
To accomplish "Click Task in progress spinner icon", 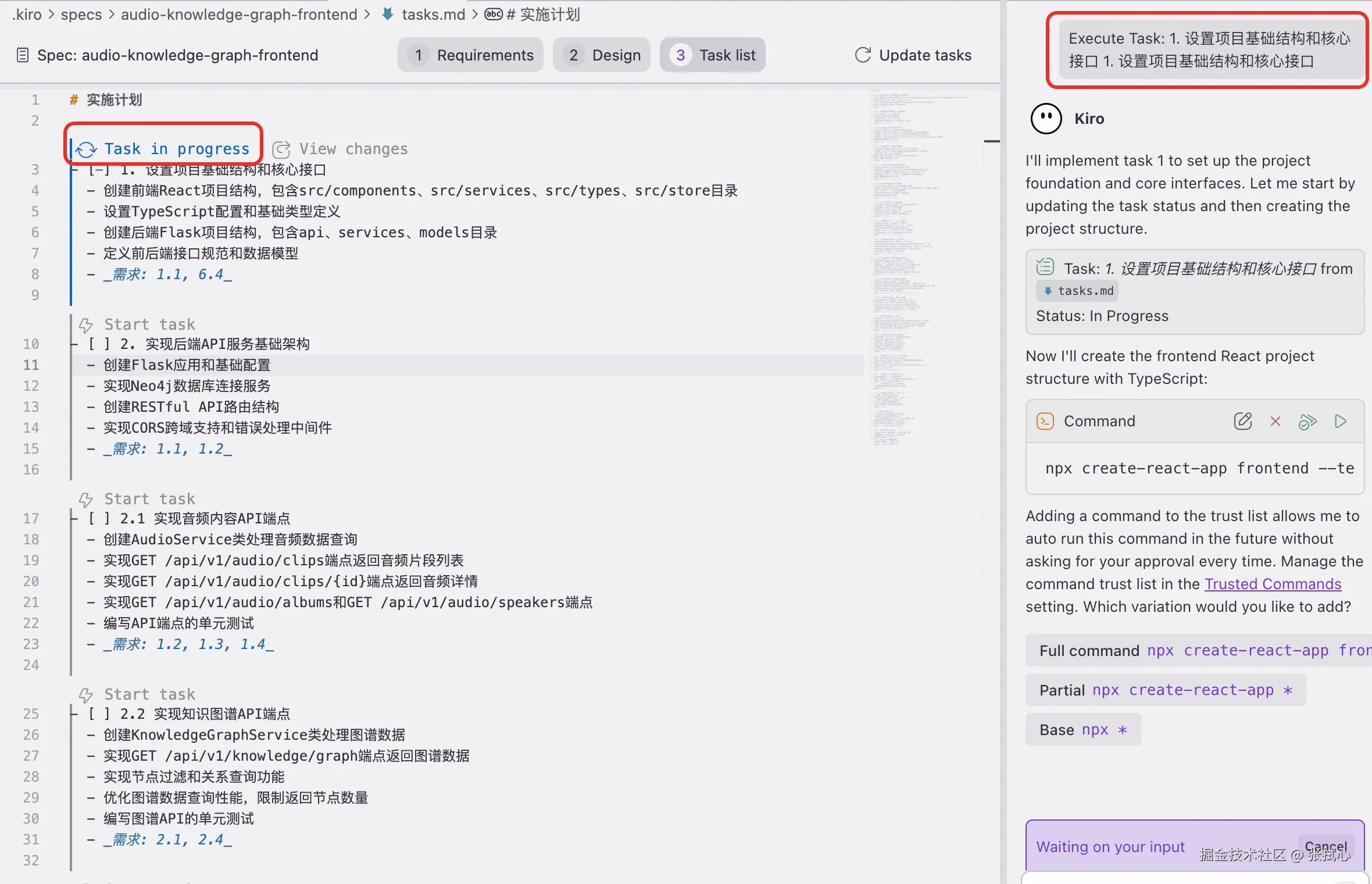I will 87,149.
